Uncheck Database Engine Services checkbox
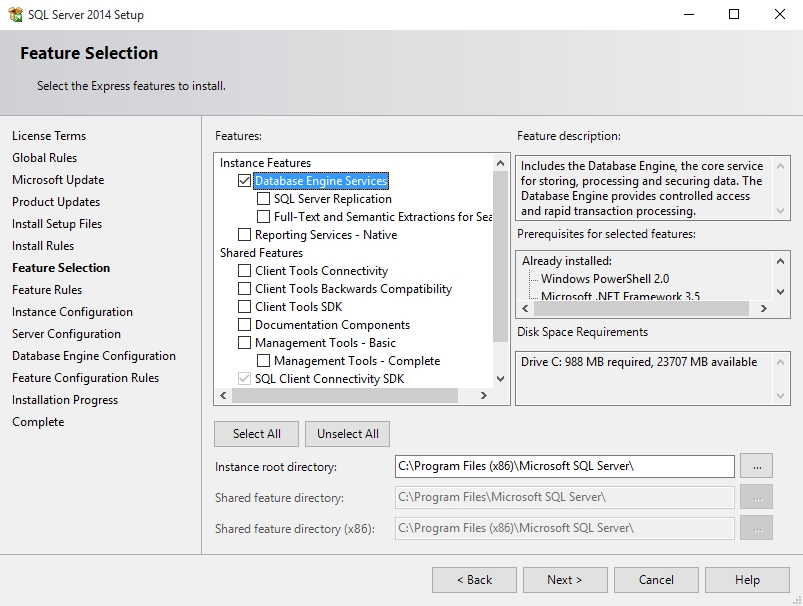This screenshot has height=606, width=803. pos(244,181)
